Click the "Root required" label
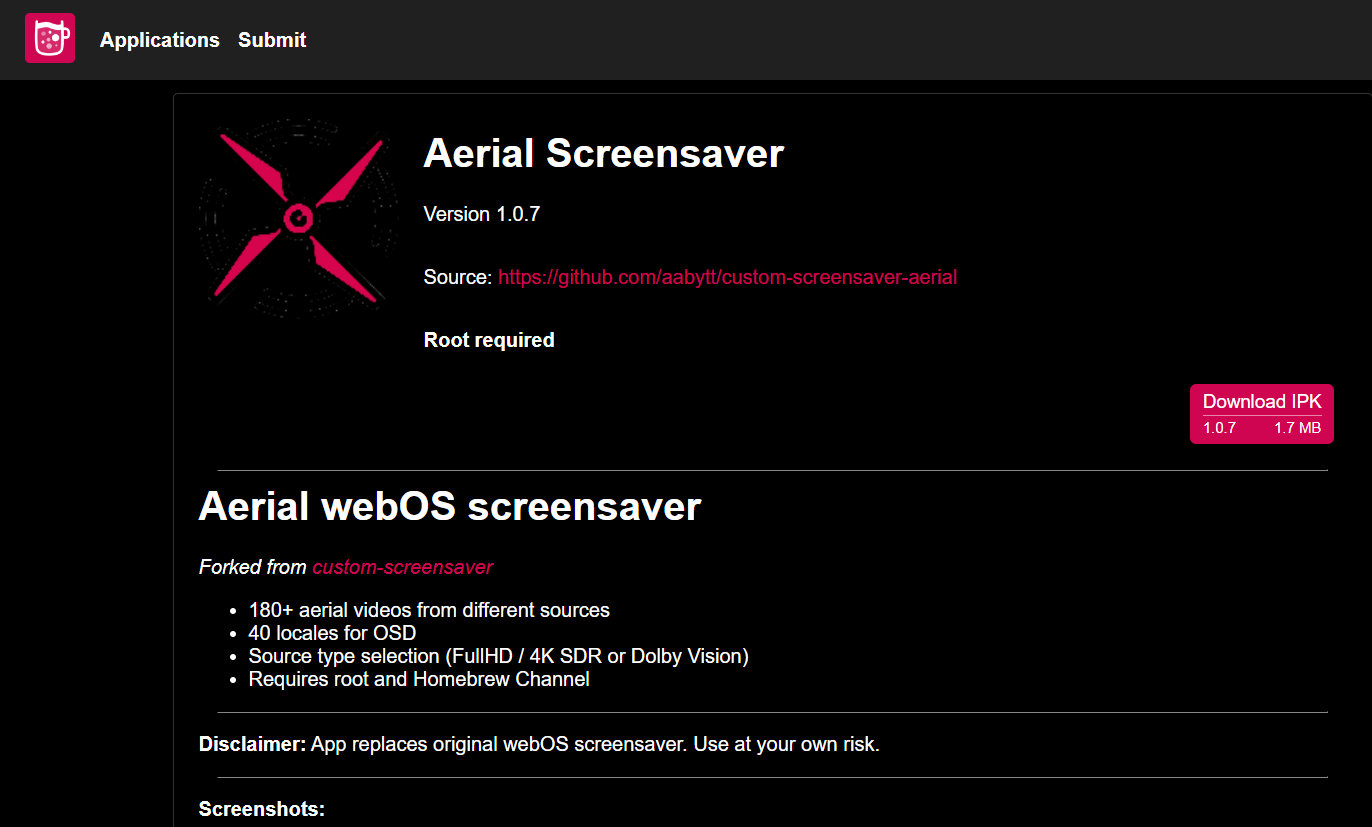Screen dimensions: 1372x827 point(489,340)
